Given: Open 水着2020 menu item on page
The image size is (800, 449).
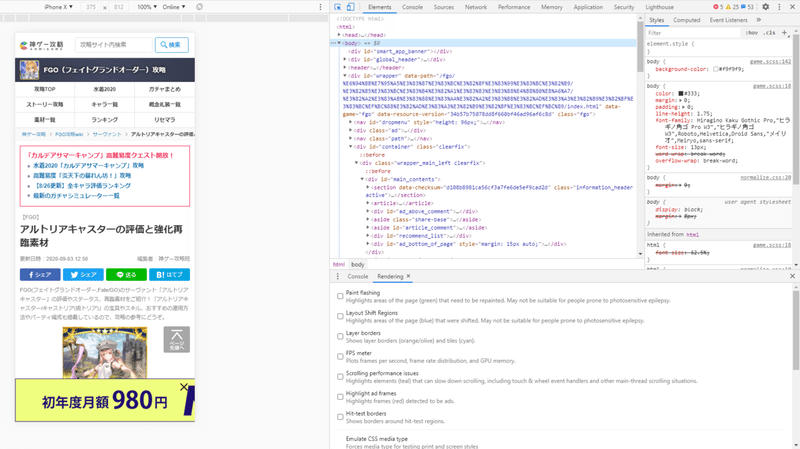Looking at the screenshot, I should pyautogui.click(x=105, y=89).
